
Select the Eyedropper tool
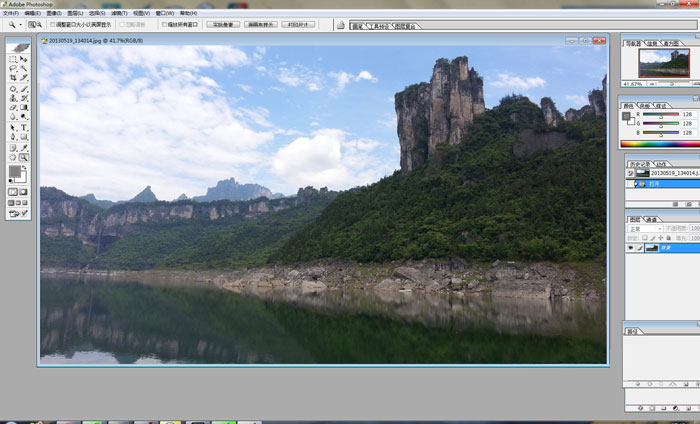[23, 148]
